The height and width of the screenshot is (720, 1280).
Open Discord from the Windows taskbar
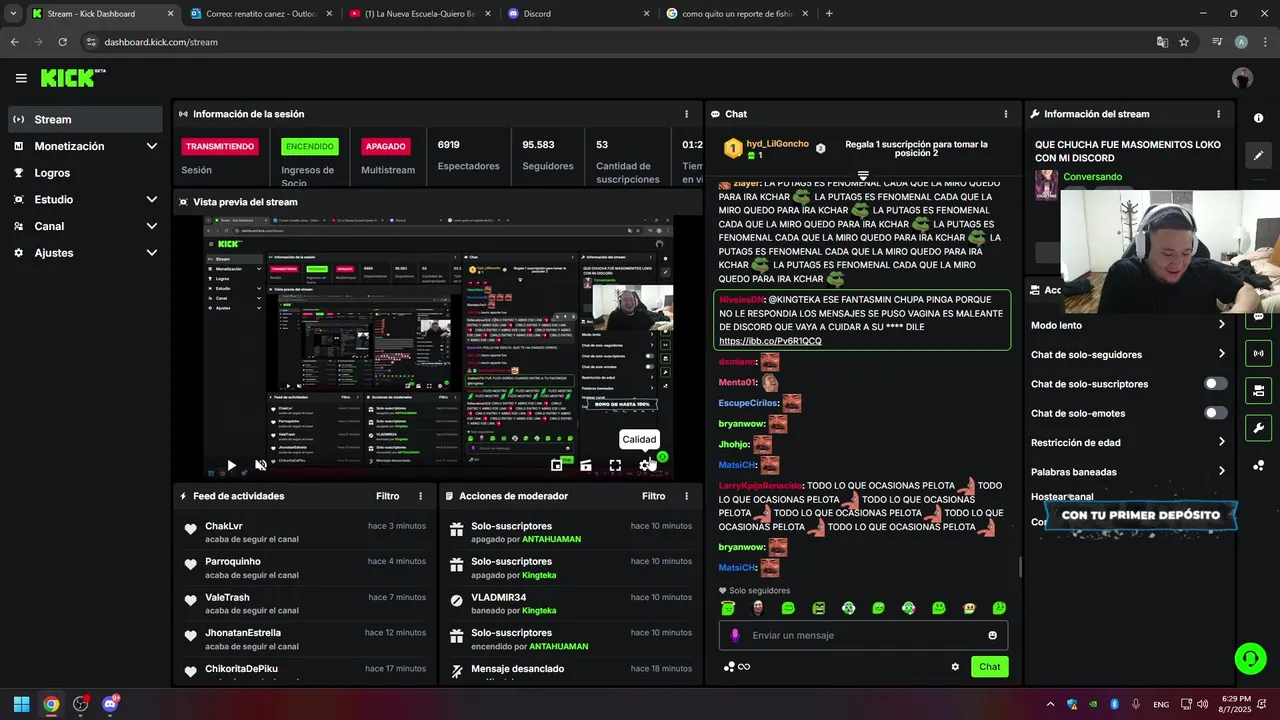point(110,704)
